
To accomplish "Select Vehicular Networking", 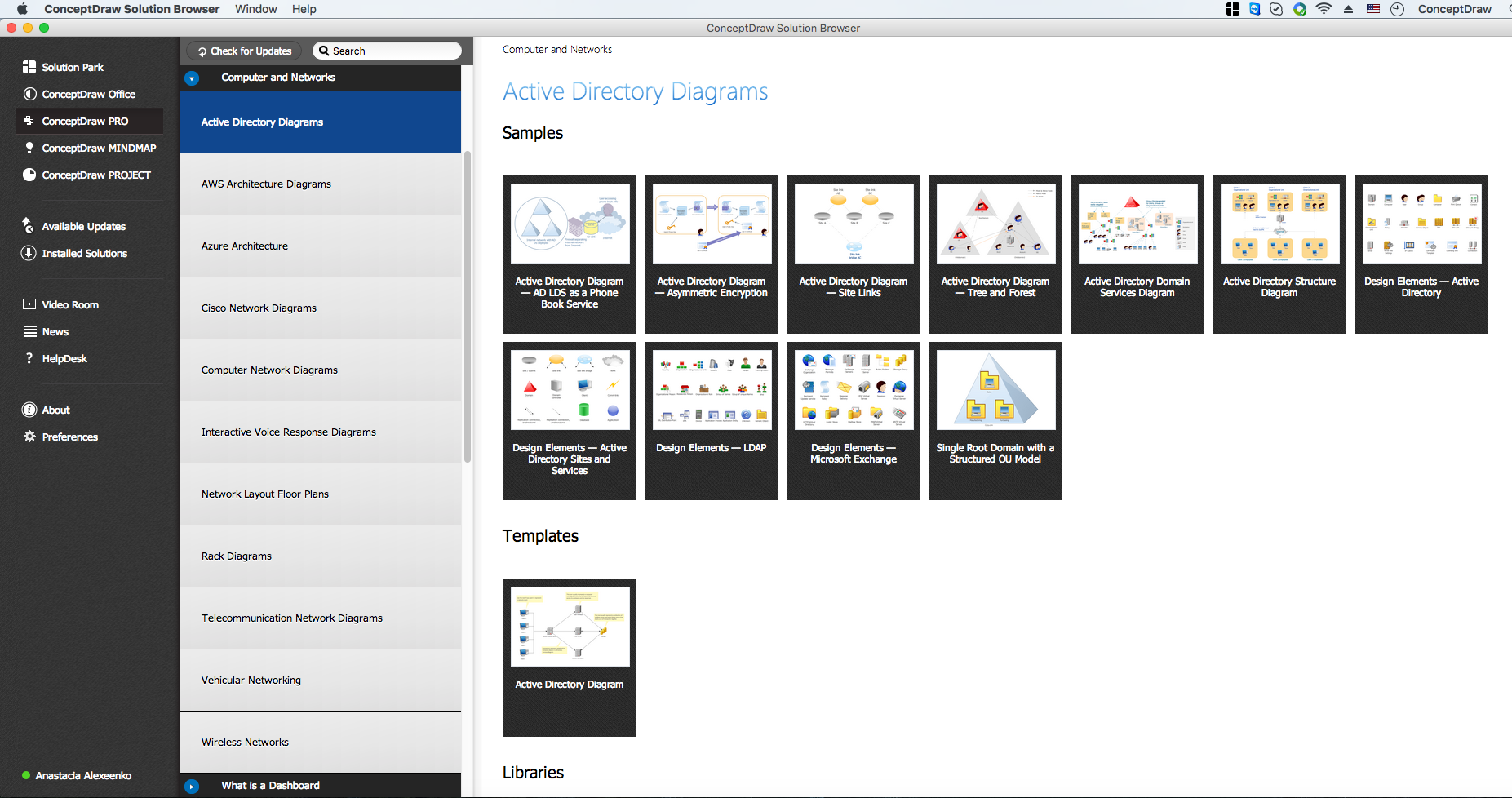I will pyautogui.click(x=320, y=680).
